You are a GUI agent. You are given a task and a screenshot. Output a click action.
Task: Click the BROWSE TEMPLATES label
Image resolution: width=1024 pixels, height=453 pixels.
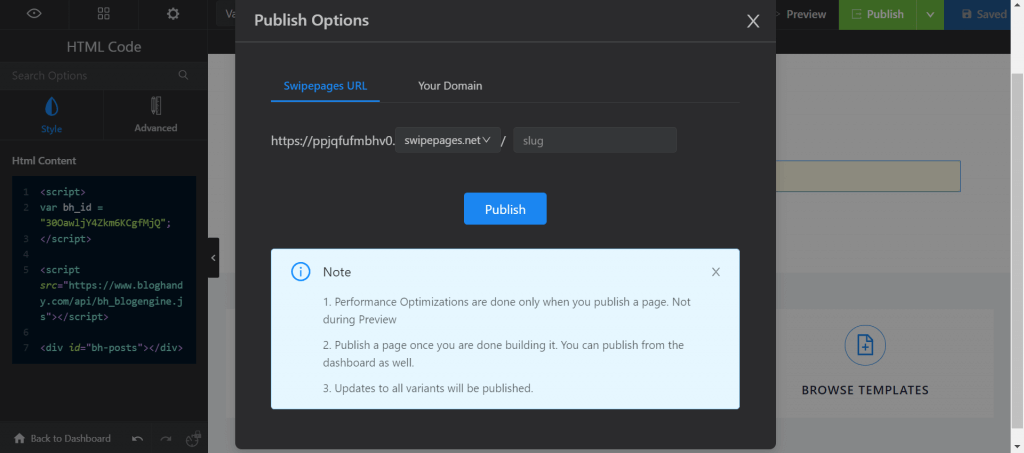pyautogui.click(x=865, y=390)
